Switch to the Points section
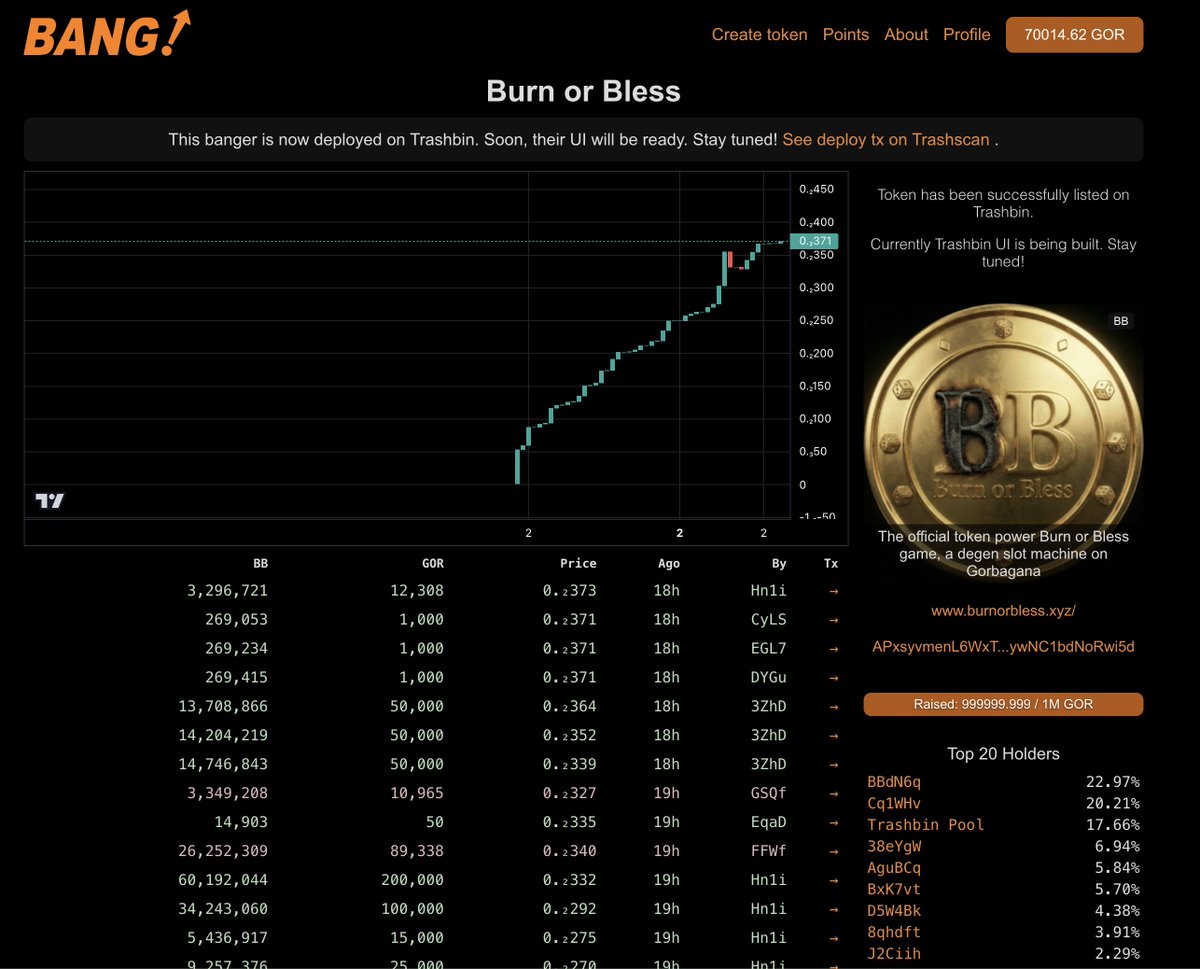This screenshot has height=969, width=1200. click(846, 34)
